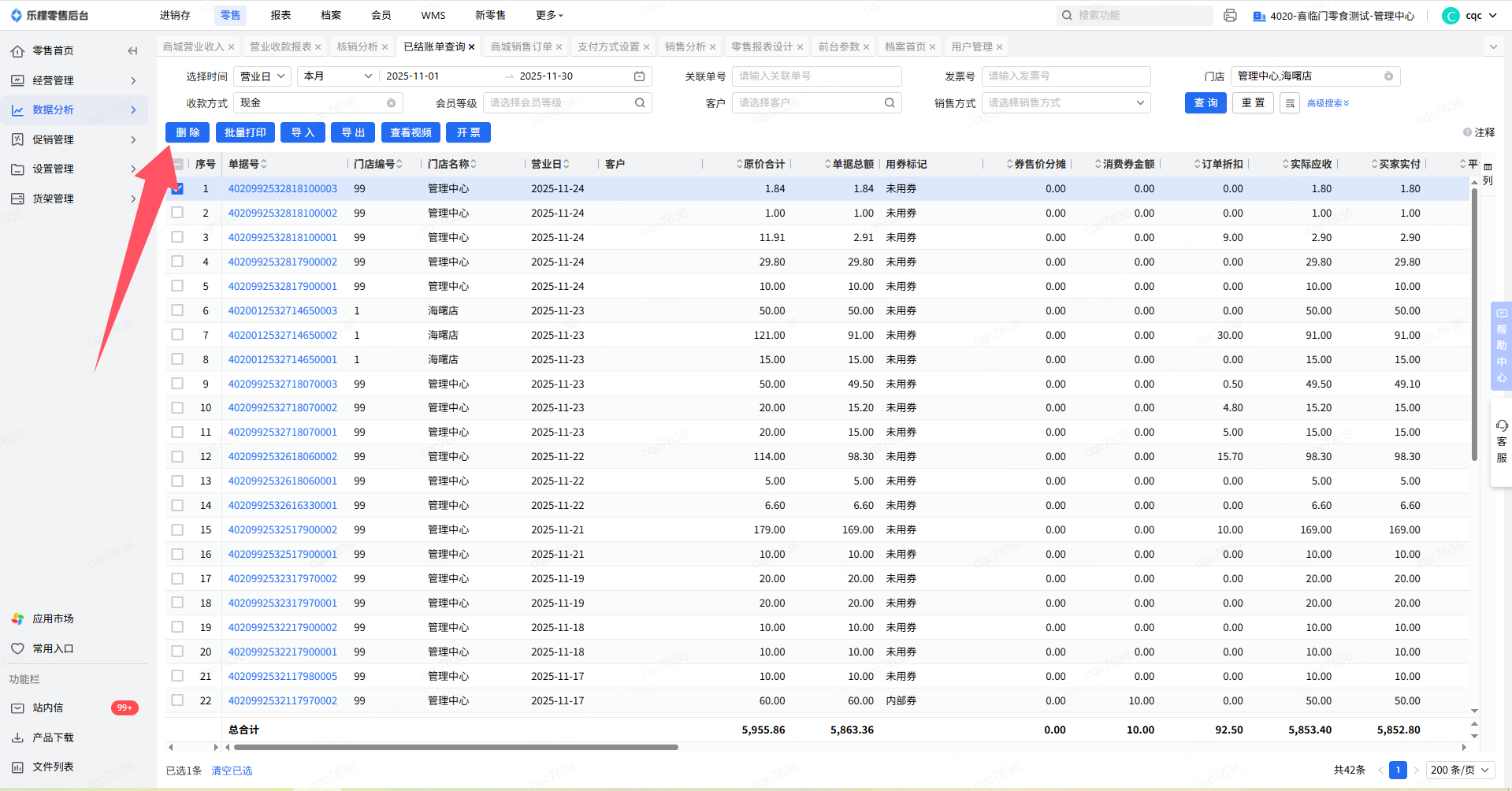Close the 已结账单查询 tab
1512x791 pixels.
(x=471, y=47)
